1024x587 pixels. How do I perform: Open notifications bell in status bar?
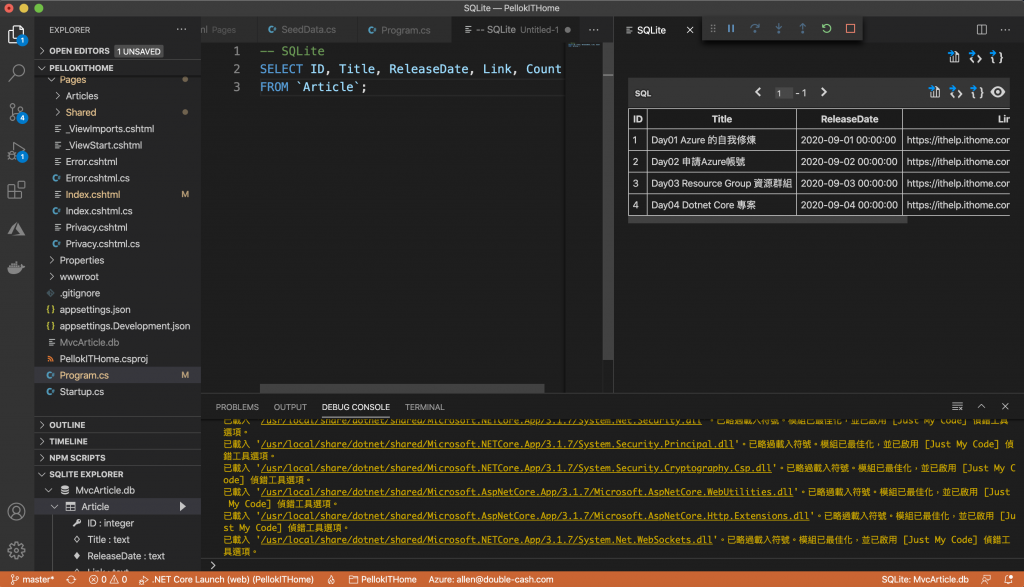click(1009, 579)
